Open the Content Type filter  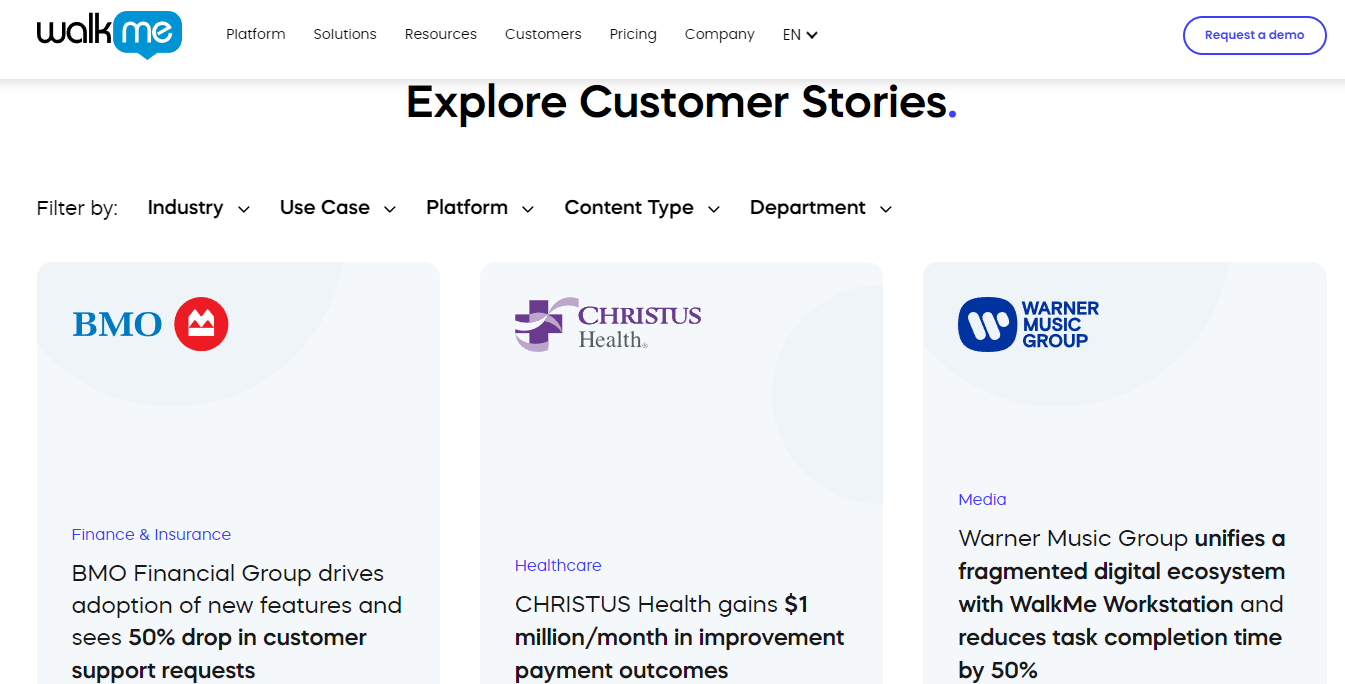tap(642, 208)
